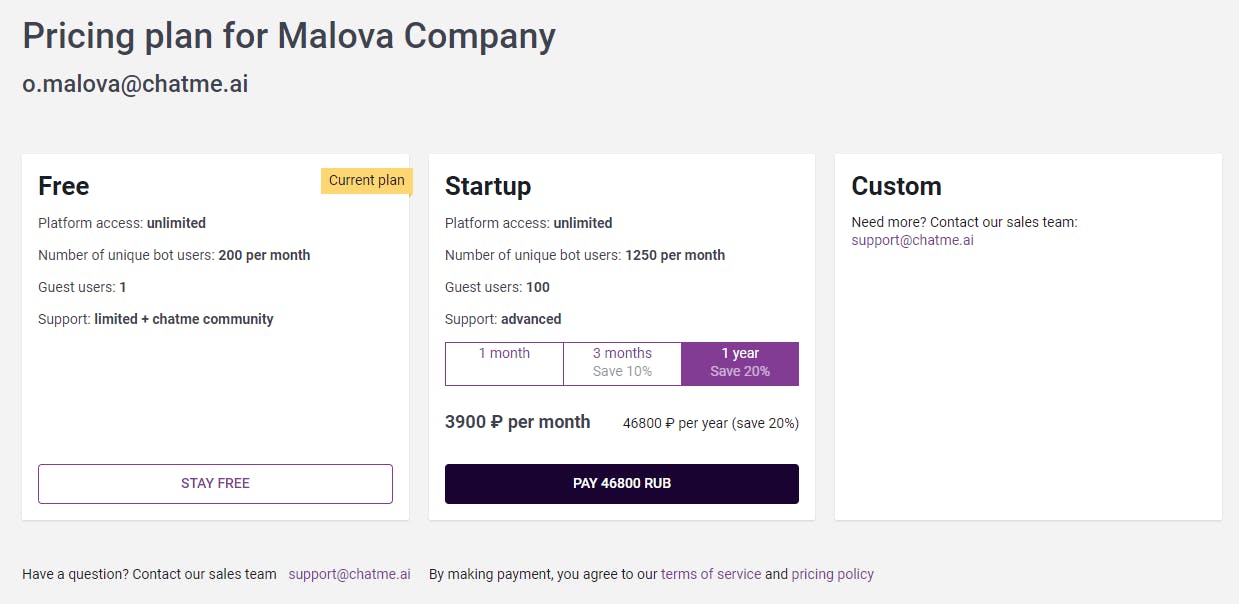Viewport: 1239px width, 604px height.
Task: Click the Free plan heading
Action: (64, 186)
